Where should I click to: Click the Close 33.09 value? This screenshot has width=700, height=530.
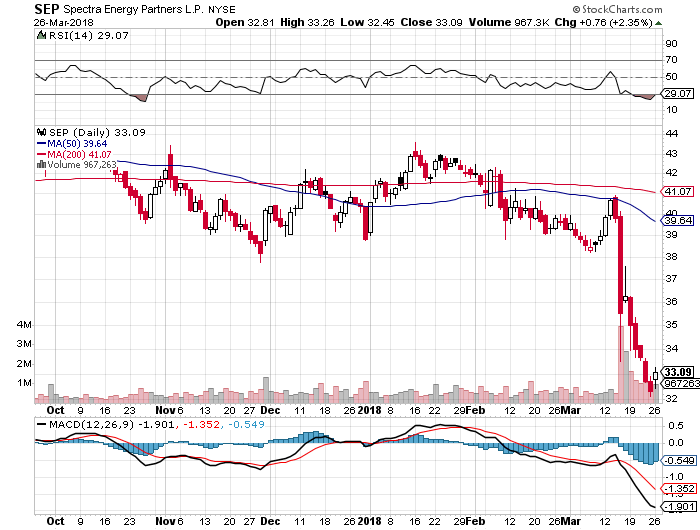[x=431, y=22]
